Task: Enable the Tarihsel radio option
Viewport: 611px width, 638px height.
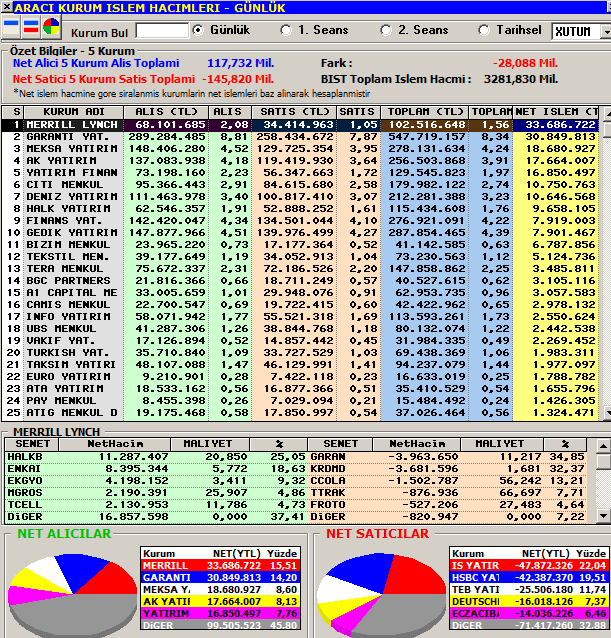Action: pos(484,30)
